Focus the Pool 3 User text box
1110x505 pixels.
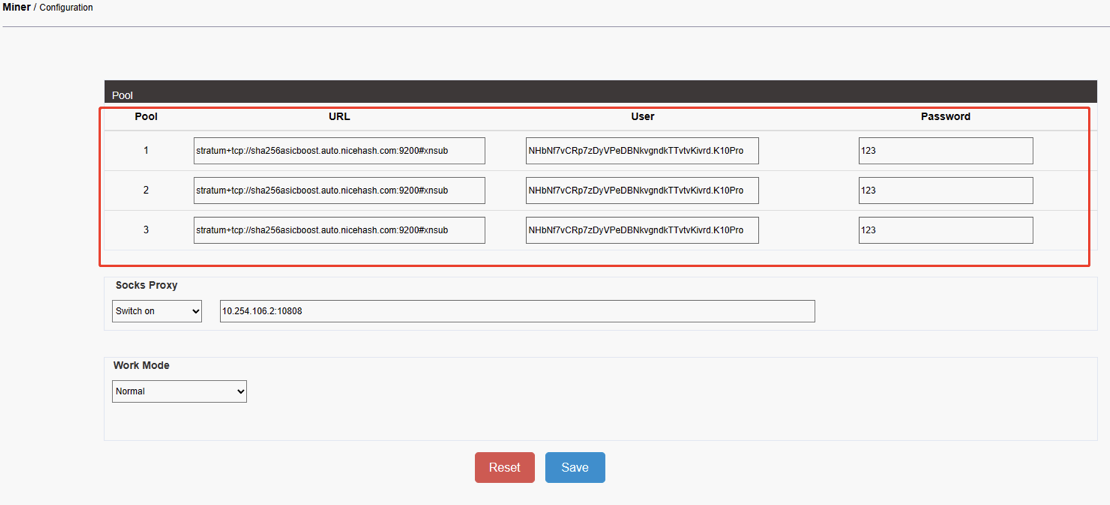642,230
